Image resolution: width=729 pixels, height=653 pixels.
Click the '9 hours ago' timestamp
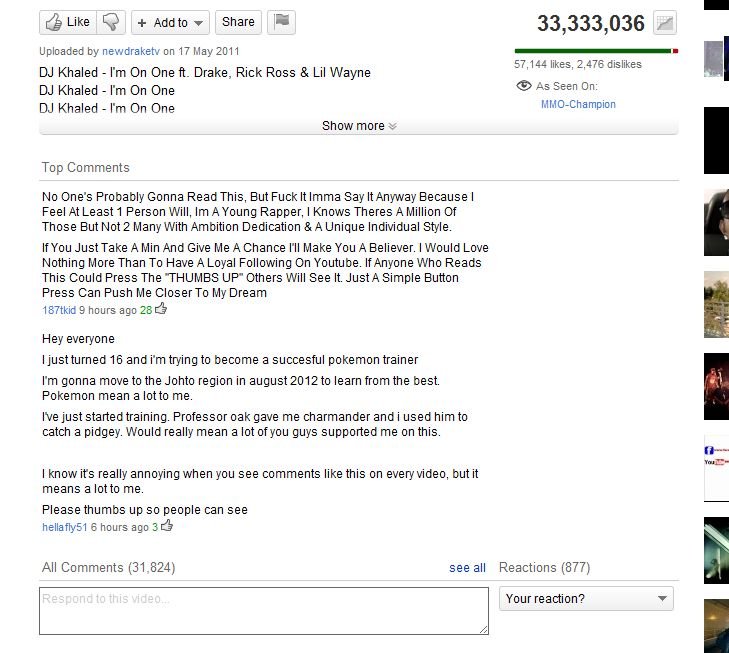108,310
